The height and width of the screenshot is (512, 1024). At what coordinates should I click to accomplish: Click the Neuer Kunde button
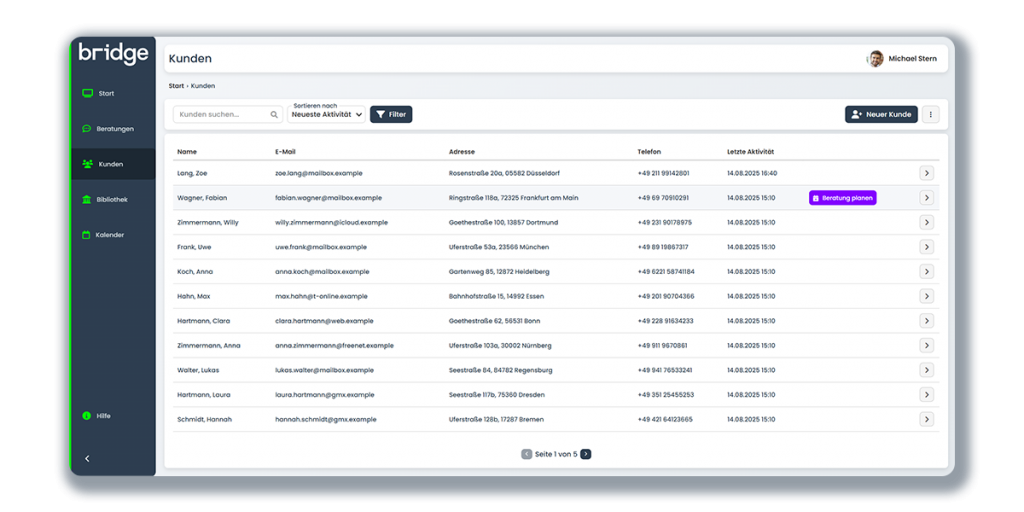pos(881,115)
